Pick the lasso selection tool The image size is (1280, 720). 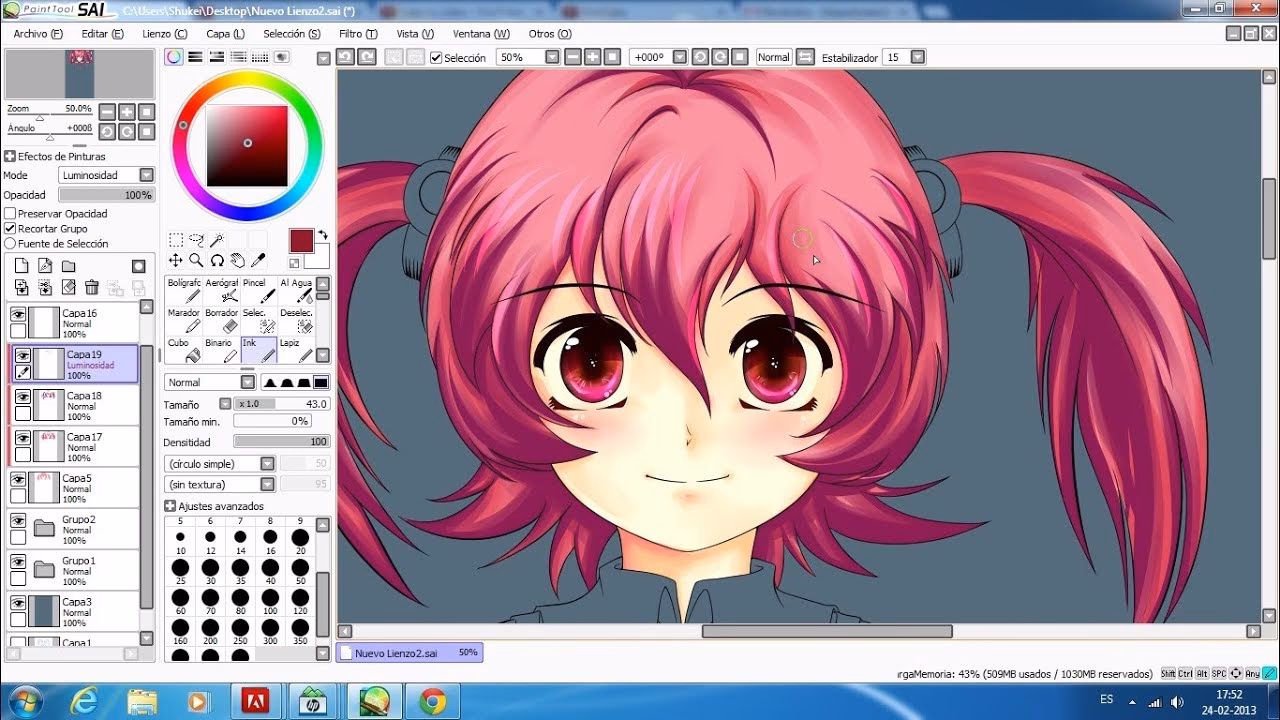198,241
